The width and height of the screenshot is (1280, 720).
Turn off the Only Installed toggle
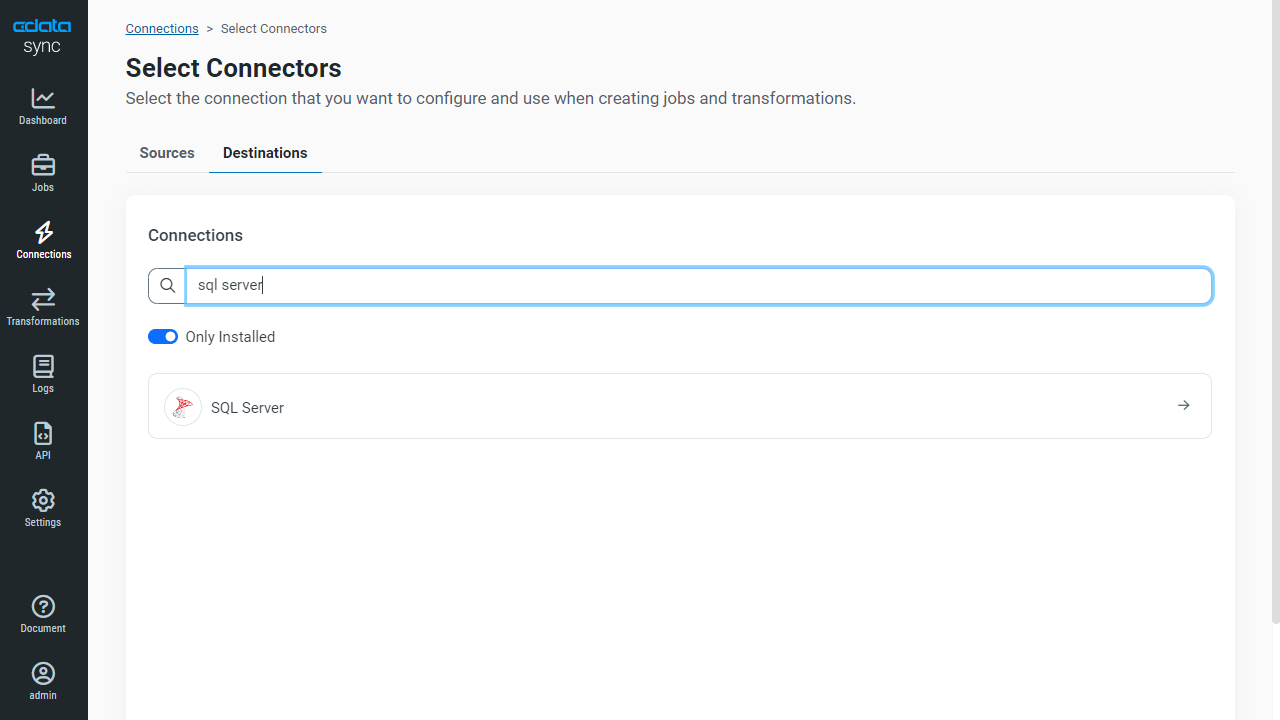(163, 337)
